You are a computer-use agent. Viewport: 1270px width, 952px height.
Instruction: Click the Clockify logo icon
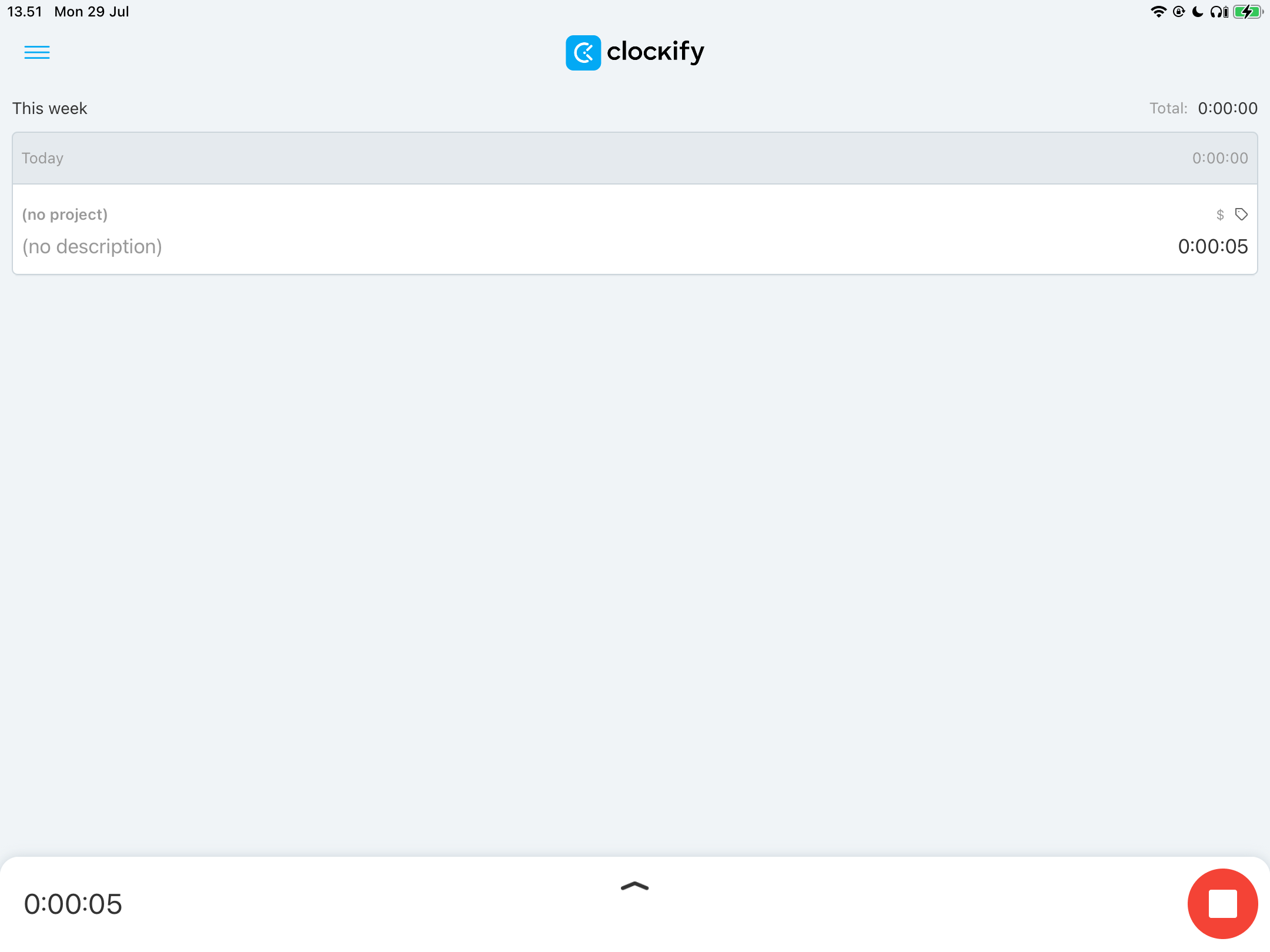[583, 52]
